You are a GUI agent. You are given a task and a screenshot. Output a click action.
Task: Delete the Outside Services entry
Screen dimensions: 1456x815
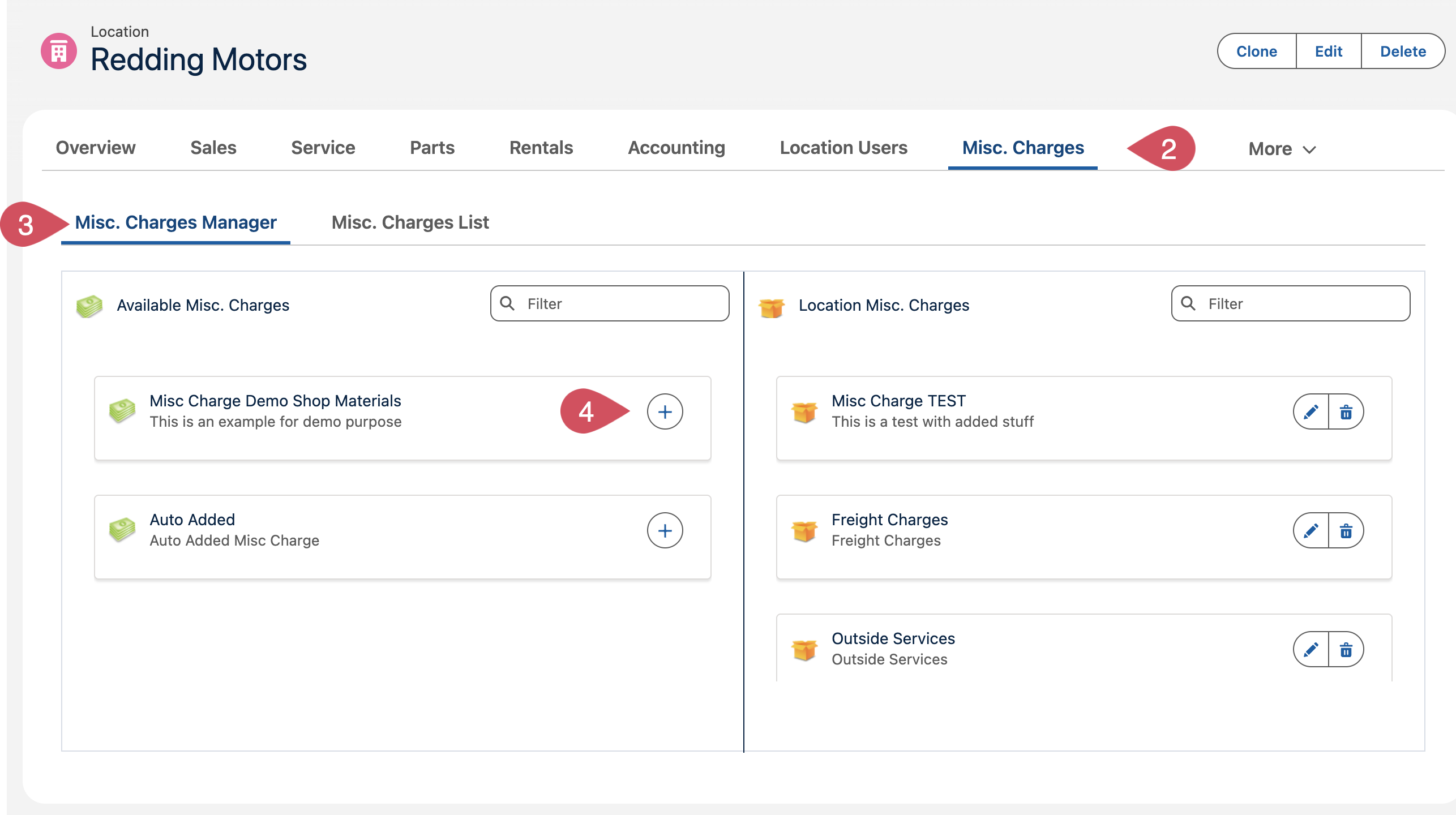coord(1346,649)
